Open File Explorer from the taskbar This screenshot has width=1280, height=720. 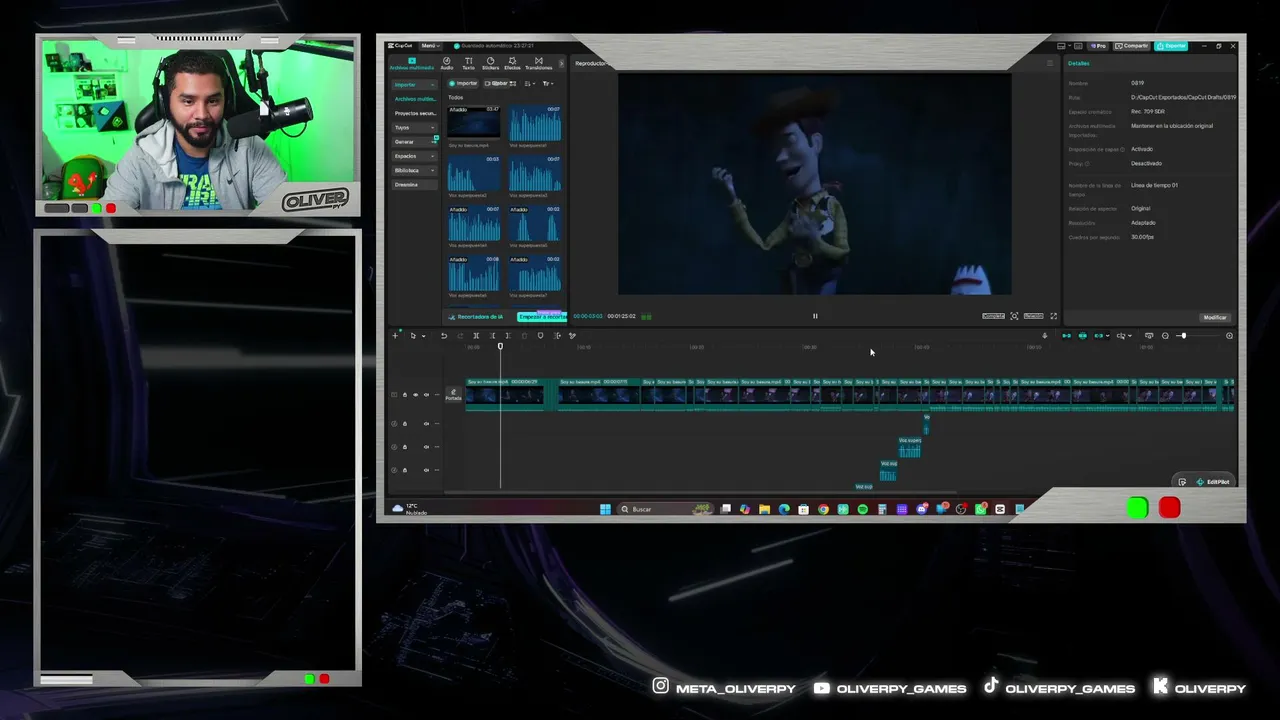[x=764, y=509]
